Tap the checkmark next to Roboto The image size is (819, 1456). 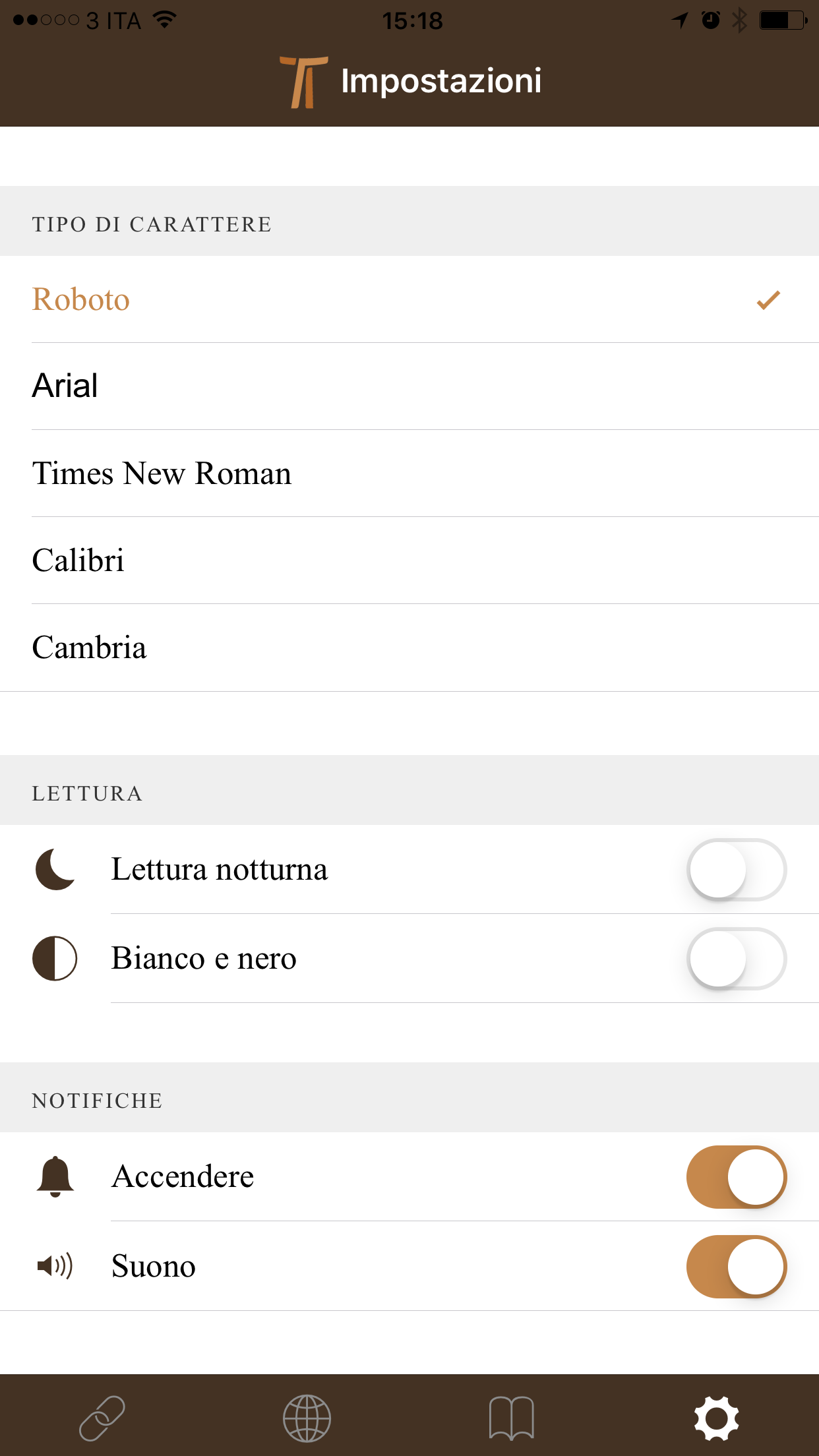click(768, 300)
